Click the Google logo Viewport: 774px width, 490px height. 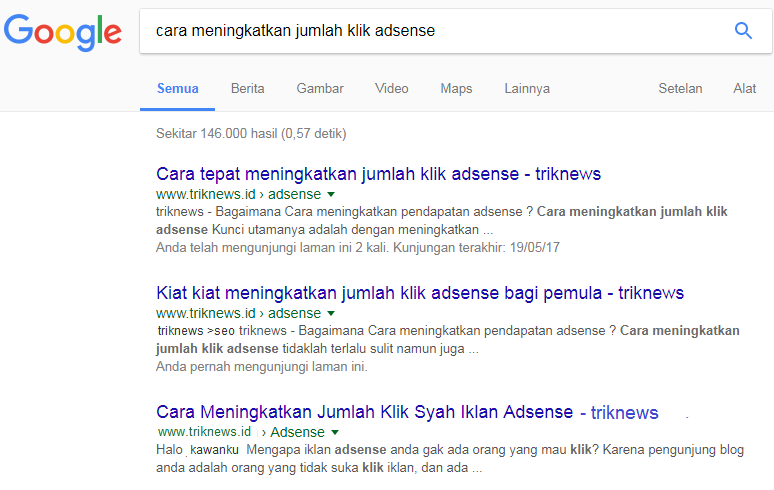[63, 32]
